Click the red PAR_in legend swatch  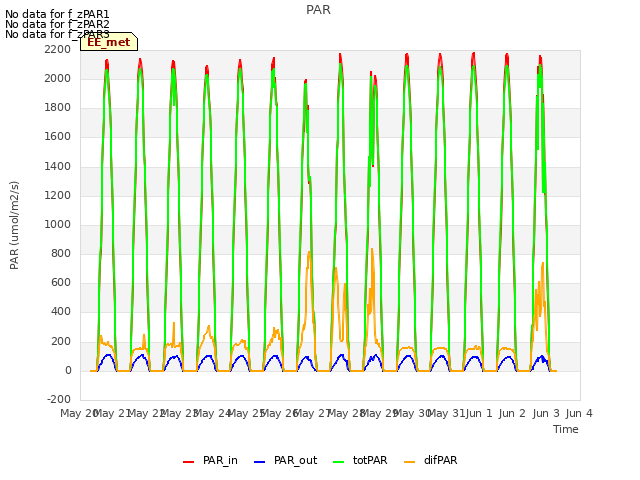[x=188, y=462]
